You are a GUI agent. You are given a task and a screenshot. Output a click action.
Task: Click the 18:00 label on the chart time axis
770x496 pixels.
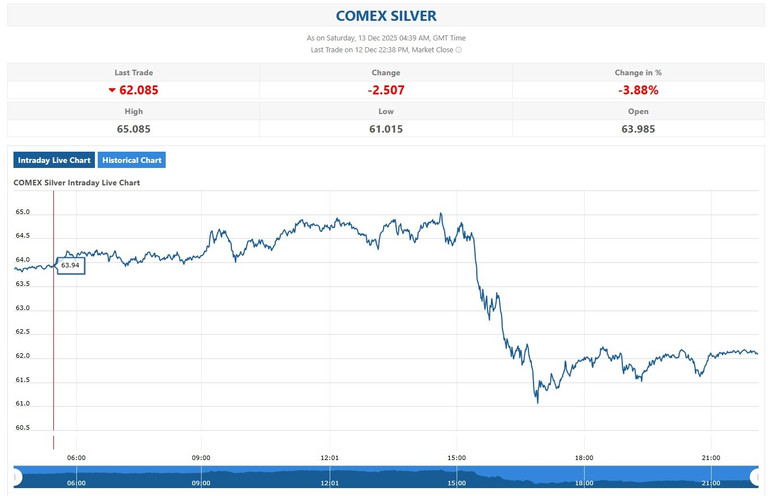(x=583, y=458)
